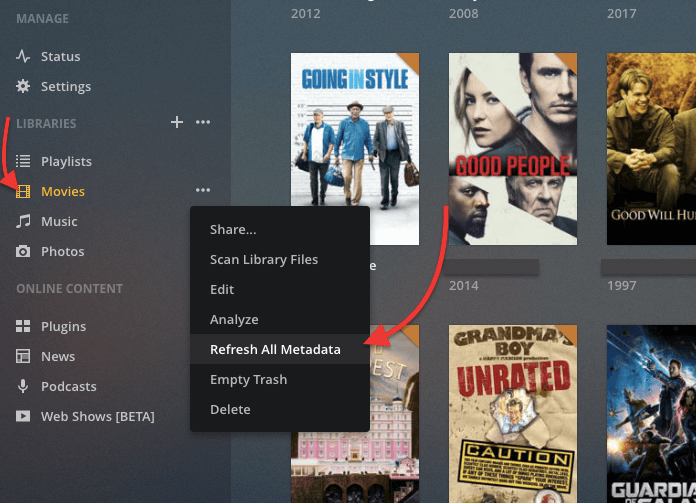The width and height of the screenshot is (696, 503).
Task: Click the Status pulse icon
Action: pyautogui.click(x=23, y=56)
